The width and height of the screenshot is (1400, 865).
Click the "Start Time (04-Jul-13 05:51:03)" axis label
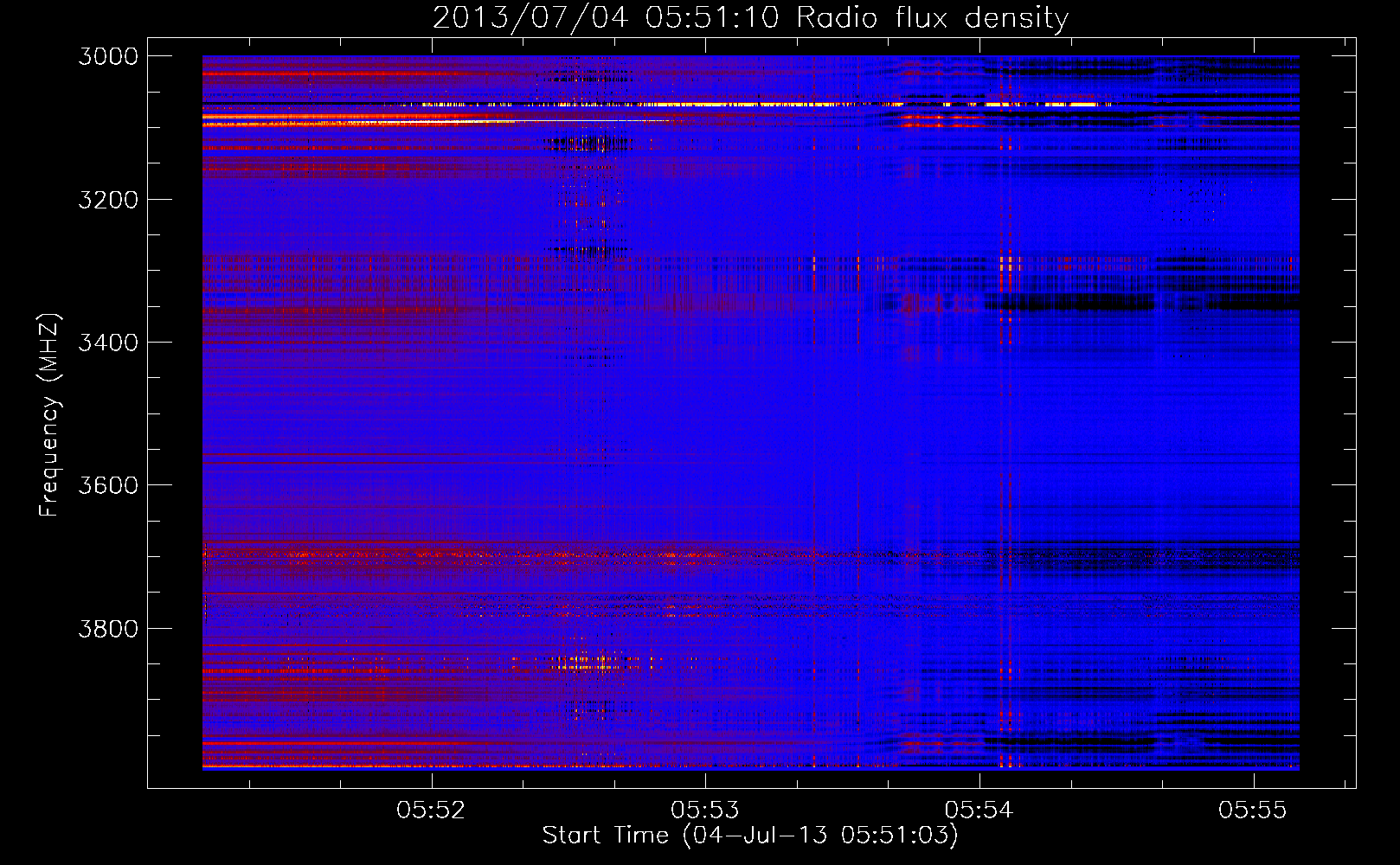(750, 836)
